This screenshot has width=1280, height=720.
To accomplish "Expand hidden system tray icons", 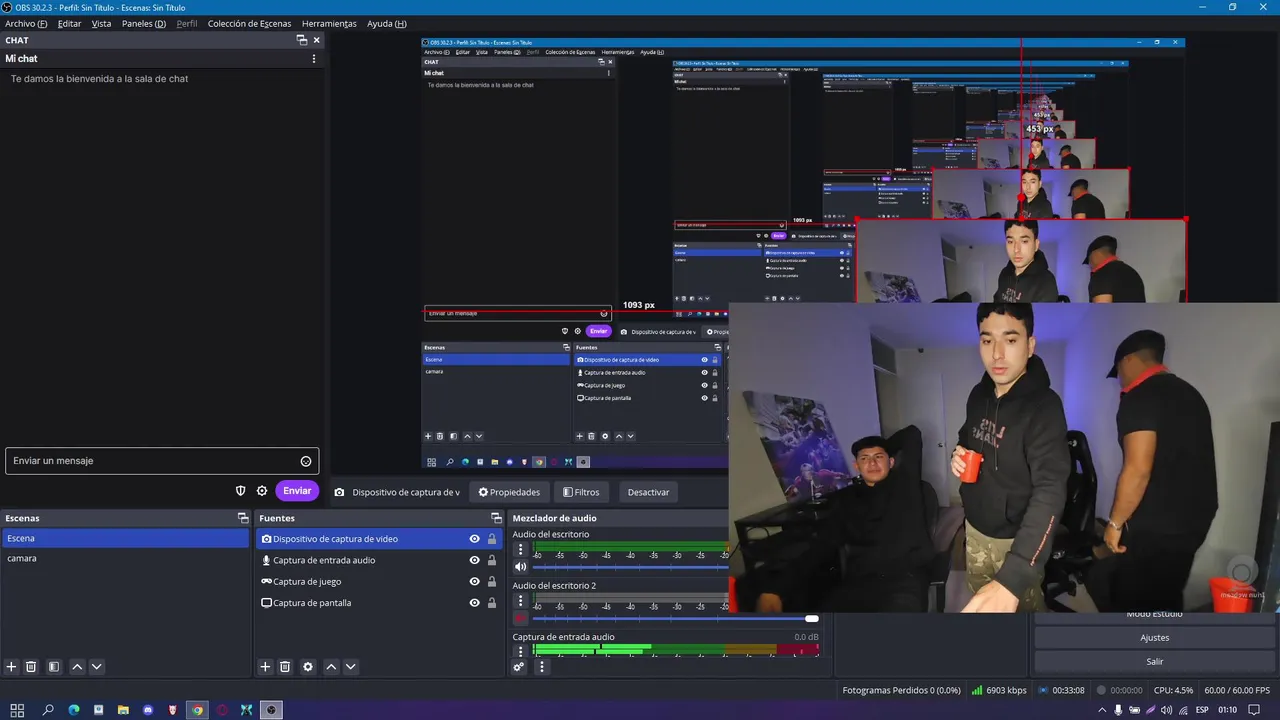I will click(x=1102, y=710).
